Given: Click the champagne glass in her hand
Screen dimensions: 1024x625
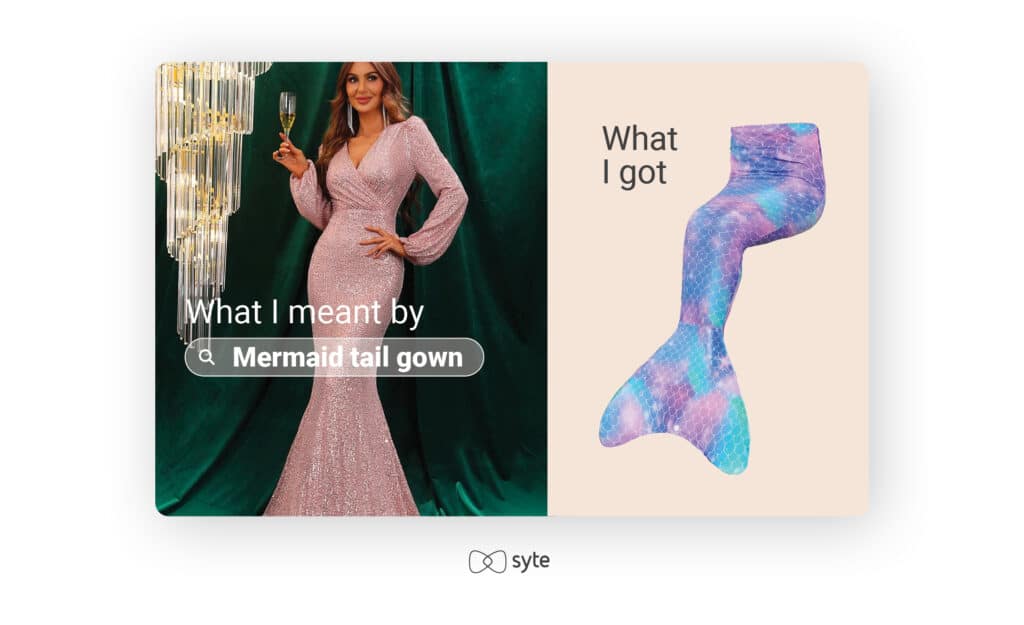Looking at the screenshot, I should coord(287,116).
